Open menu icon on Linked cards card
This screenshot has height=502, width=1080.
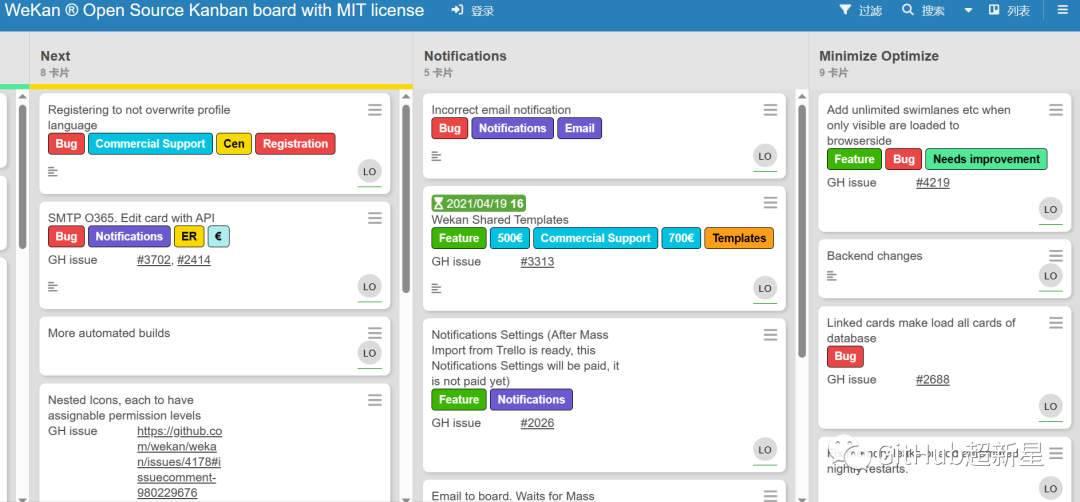point(1056,322)
